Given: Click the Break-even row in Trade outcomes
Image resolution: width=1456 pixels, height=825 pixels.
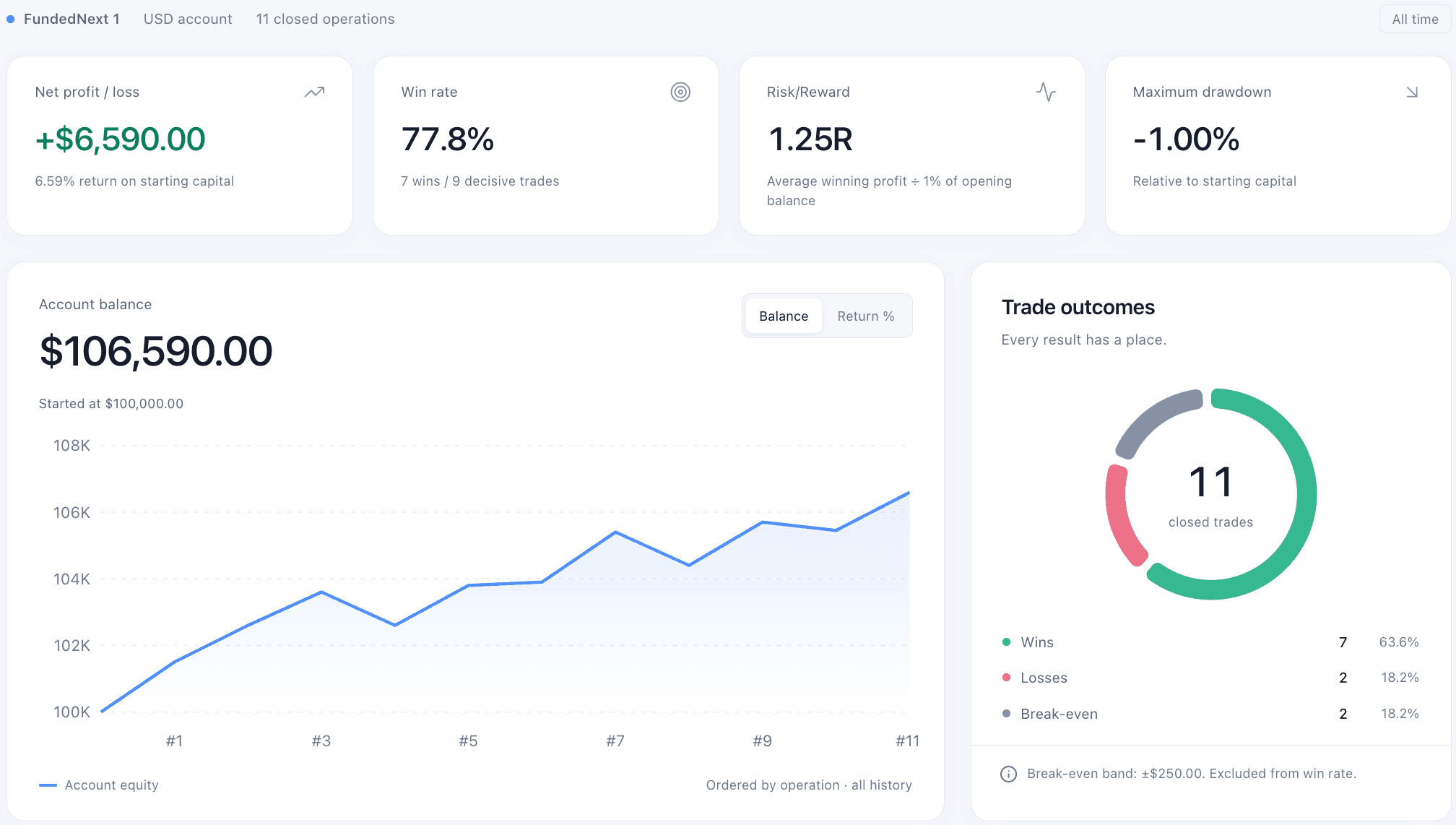Looking at the screenshot, I should [x=1210, y=714].
